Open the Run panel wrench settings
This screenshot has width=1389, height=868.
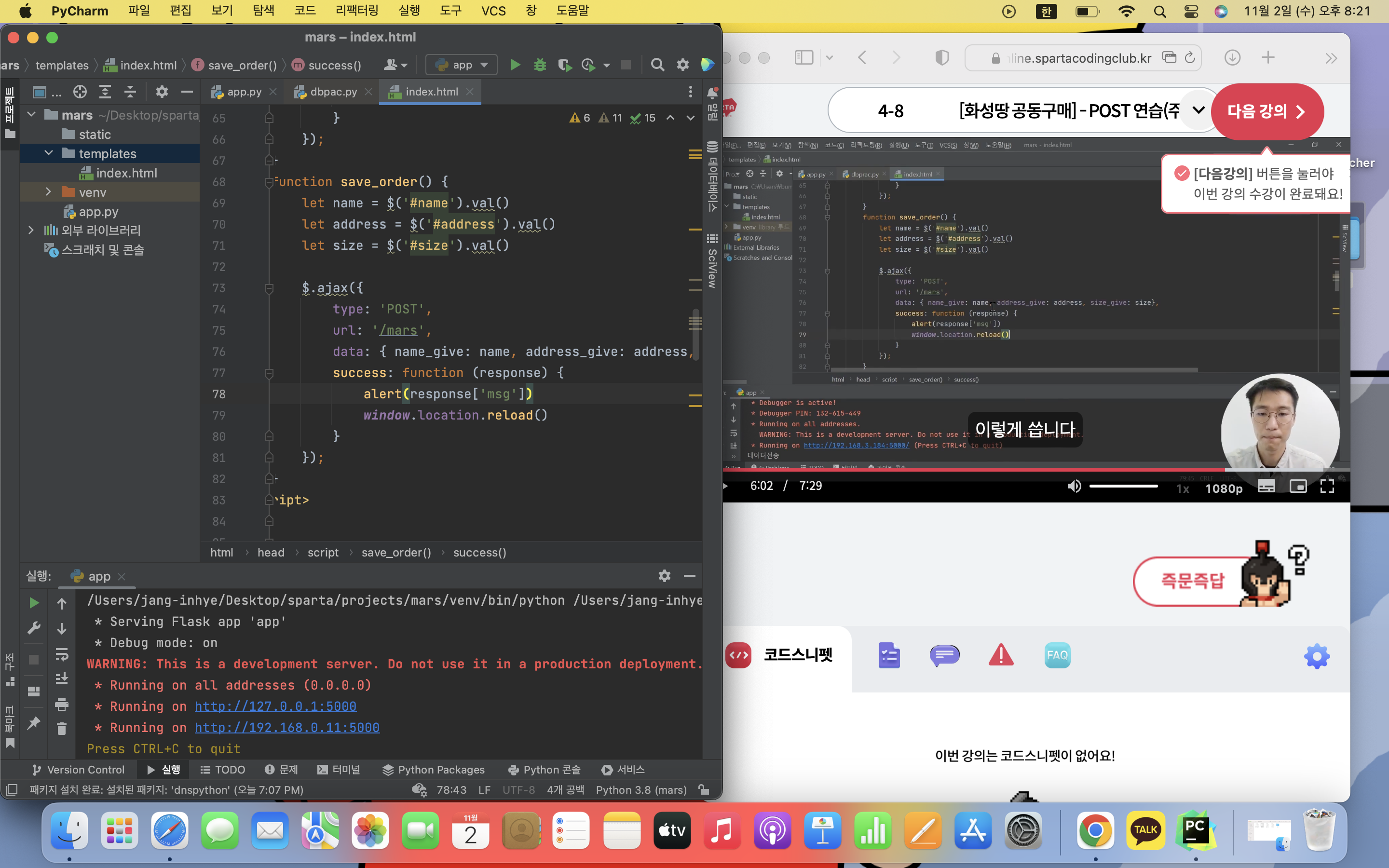(x=34, y=628)
